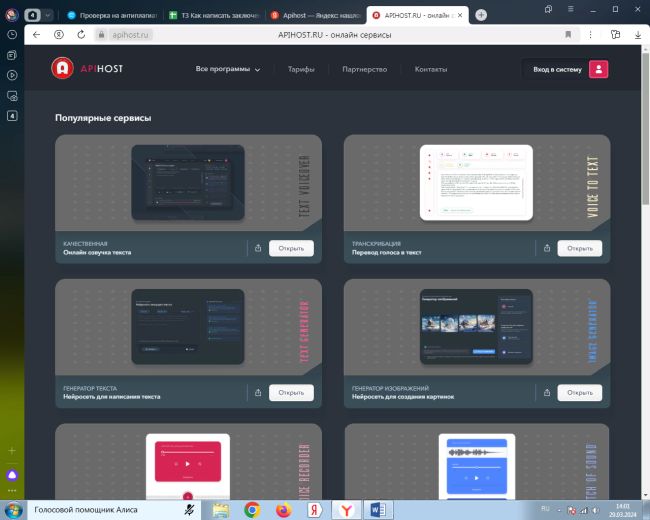Open the Контакты menu item
Screen dimensions: 650x520
click(431, 69)
